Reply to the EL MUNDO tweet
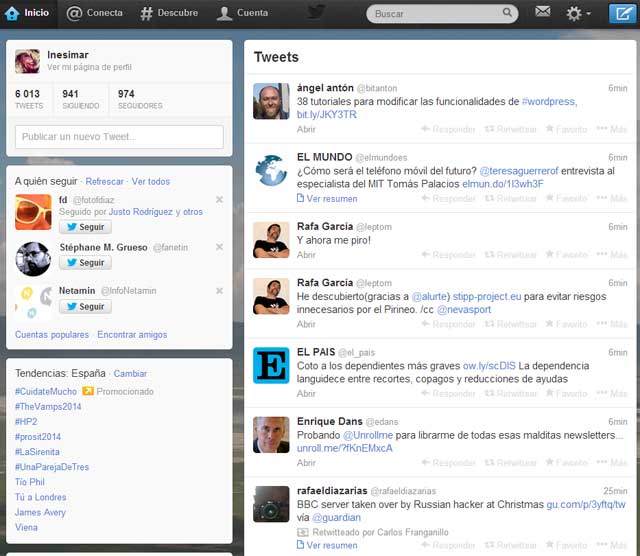Image resolution: width=640 pixels, height=556 pixels. point(448,198)
